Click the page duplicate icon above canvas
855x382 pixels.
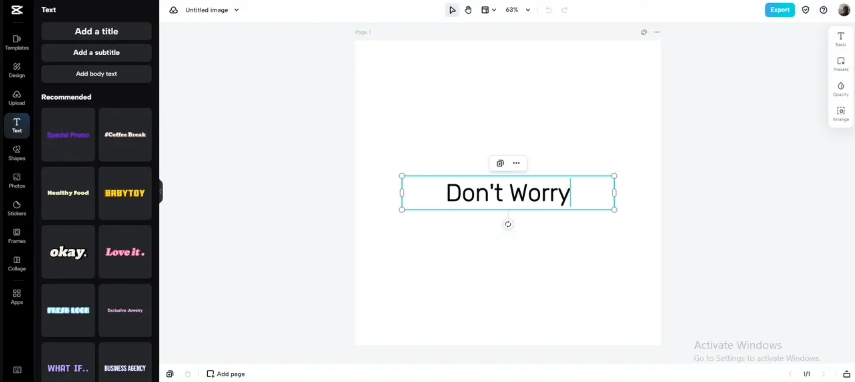[644, 32]
